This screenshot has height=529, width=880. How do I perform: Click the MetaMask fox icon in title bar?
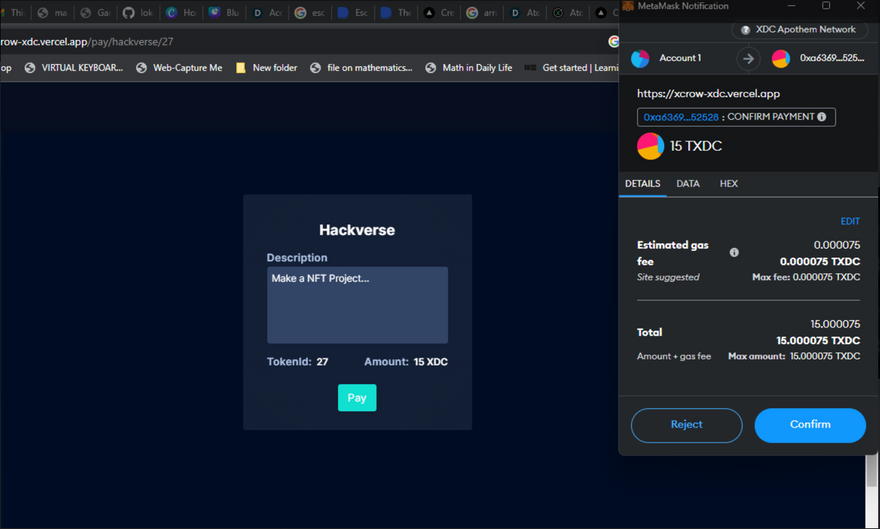click(x=628, y=6)
